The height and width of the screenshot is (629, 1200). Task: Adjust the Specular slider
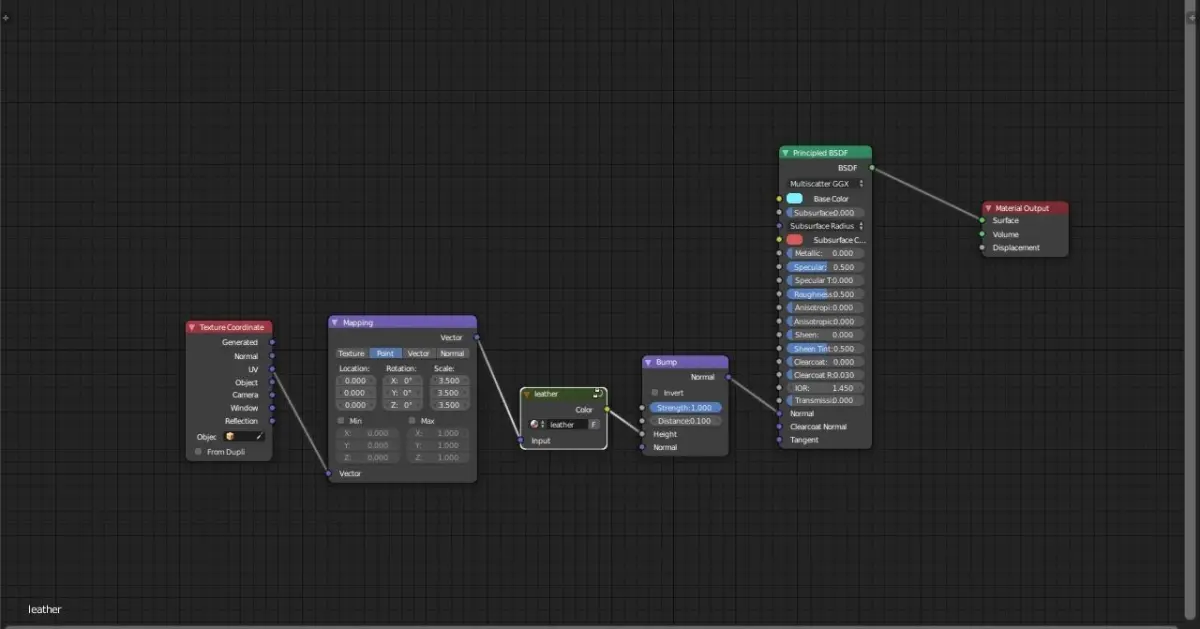[x=826, y=267]
